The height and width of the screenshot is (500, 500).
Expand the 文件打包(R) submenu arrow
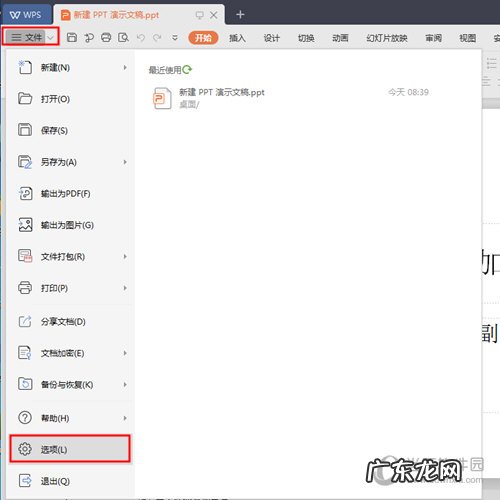pyautogui.click(x=125, y=256)
